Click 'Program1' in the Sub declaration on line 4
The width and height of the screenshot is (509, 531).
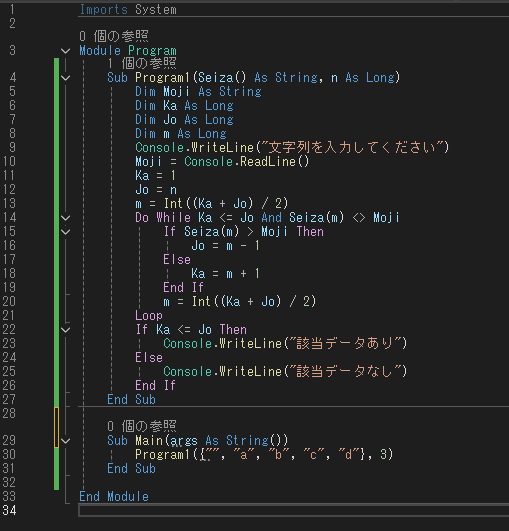pyautogui.click(x=162, y=78)
